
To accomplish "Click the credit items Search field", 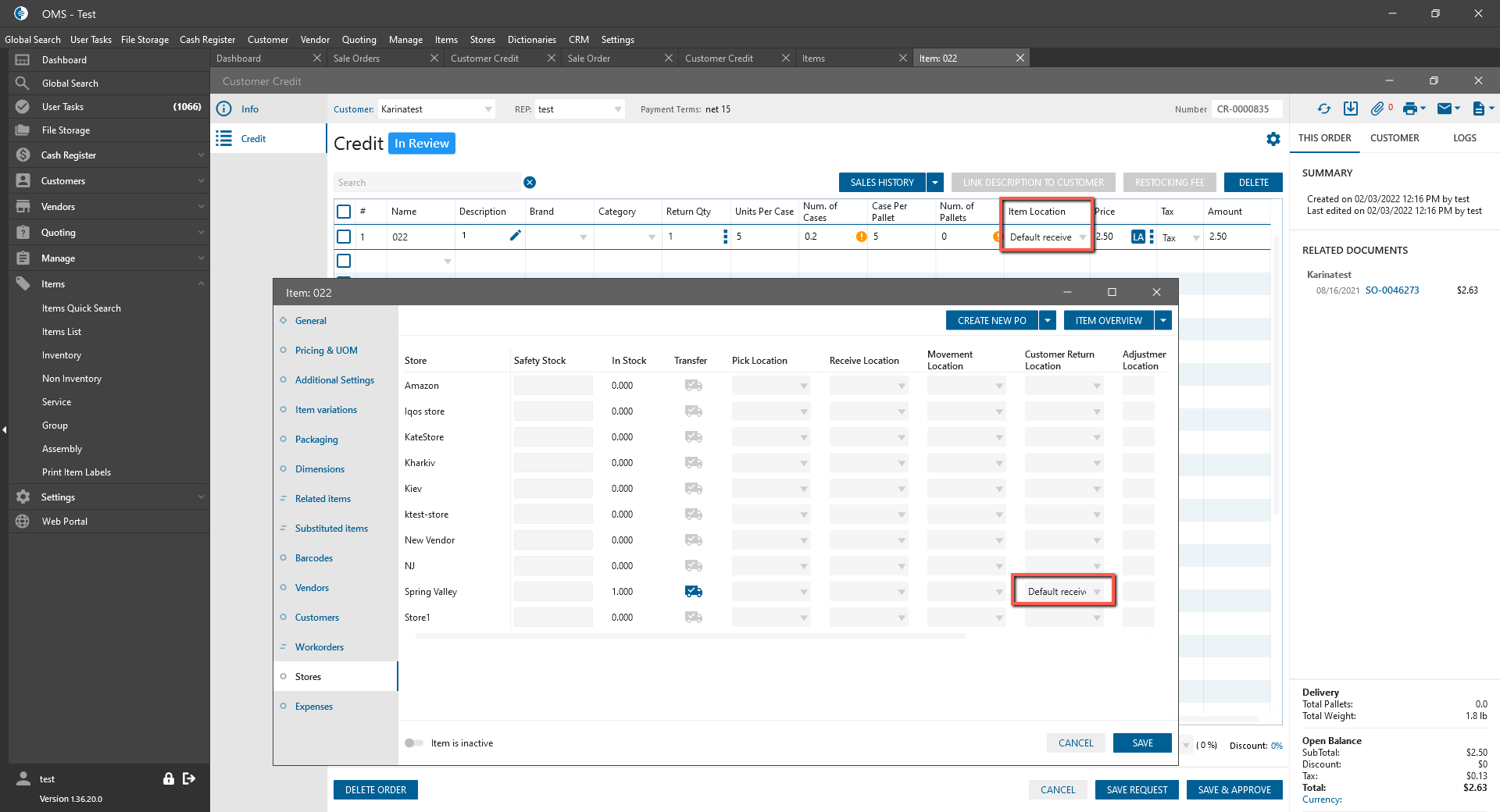I will (x=427, y=183).
